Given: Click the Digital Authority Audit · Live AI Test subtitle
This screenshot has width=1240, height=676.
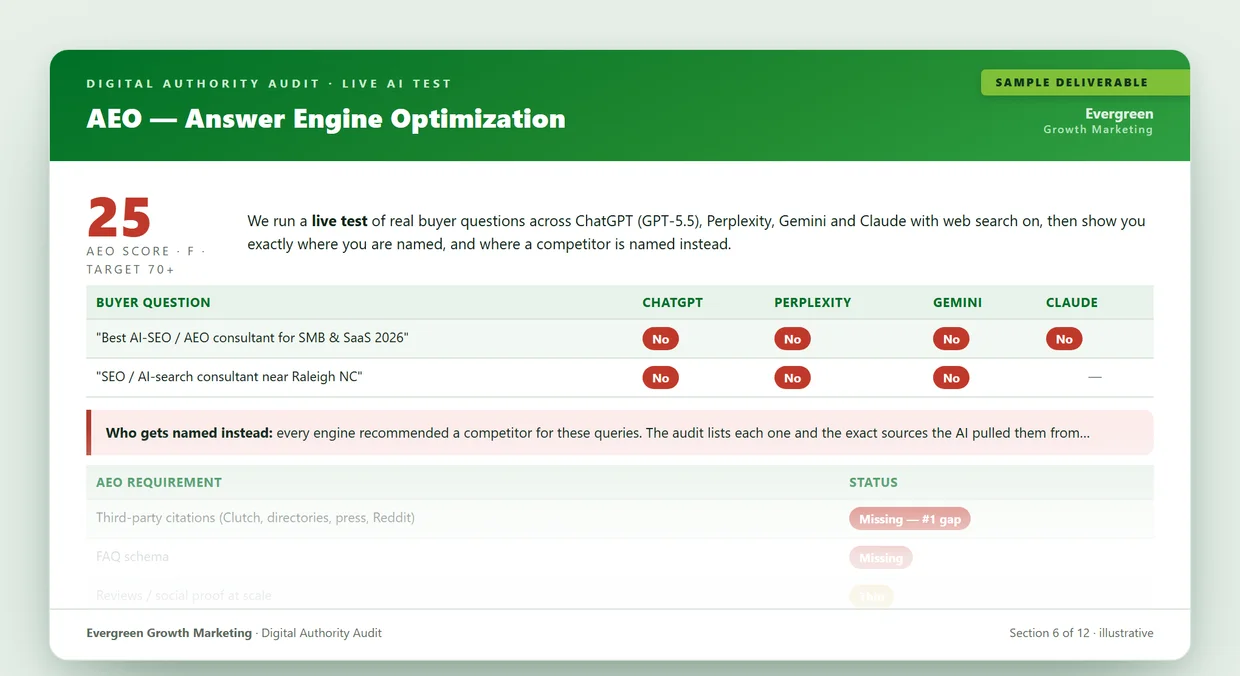Looking at the screenshot, I should (x=269, y=83).
